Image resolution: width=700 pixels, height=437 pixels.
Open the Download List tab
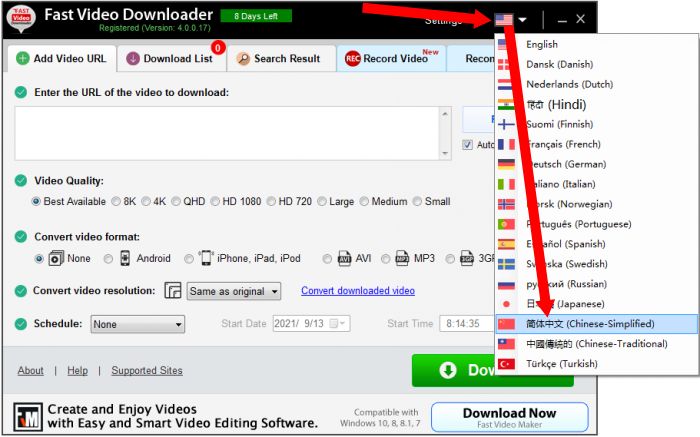coord(171,58)
